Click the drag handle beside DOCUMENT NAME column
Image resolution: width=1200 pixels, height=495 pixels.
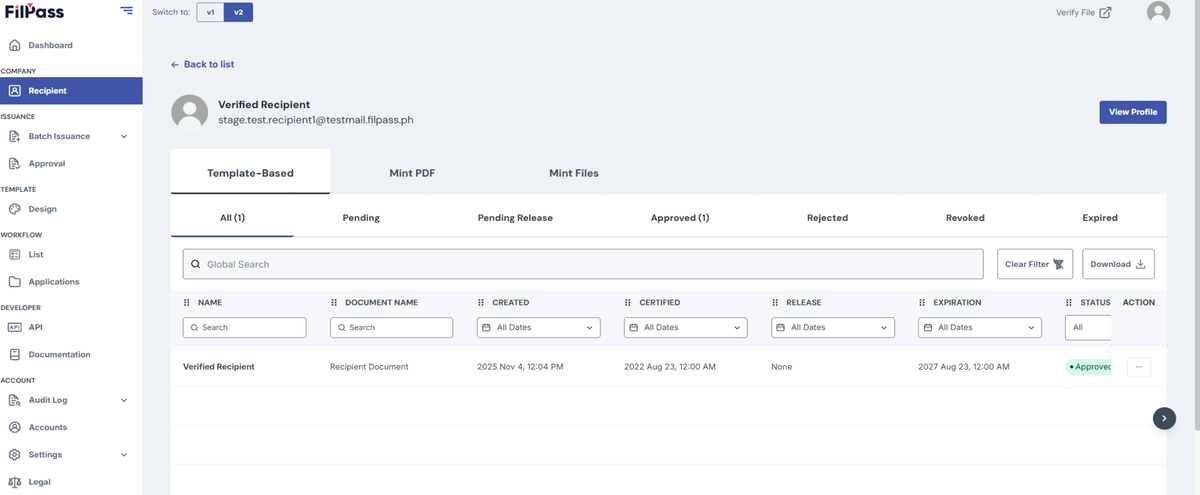point(334,302)
